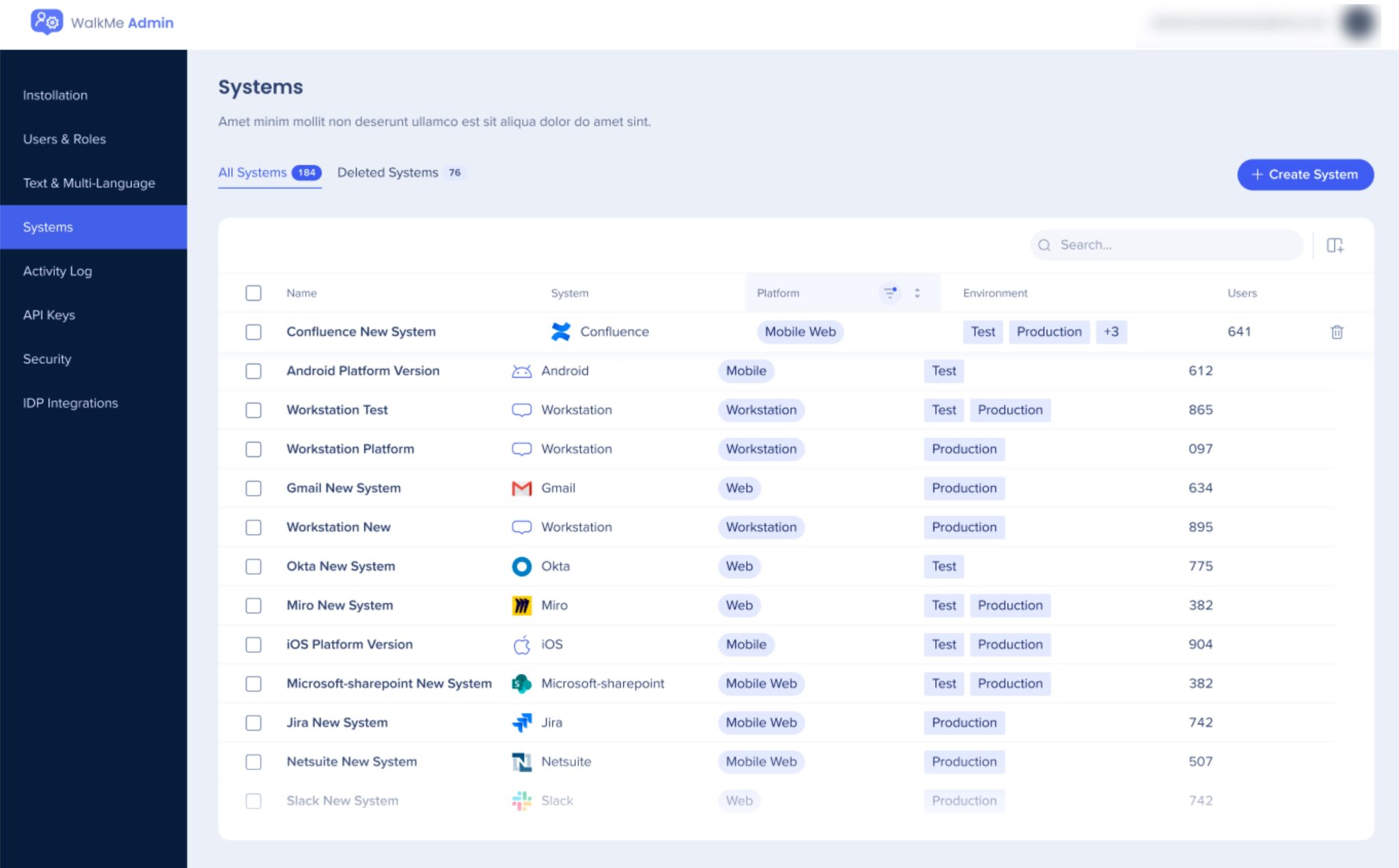Click the delete trash icon for Confluence New System
The image size is (1399, 868).
click(1337, 332)
